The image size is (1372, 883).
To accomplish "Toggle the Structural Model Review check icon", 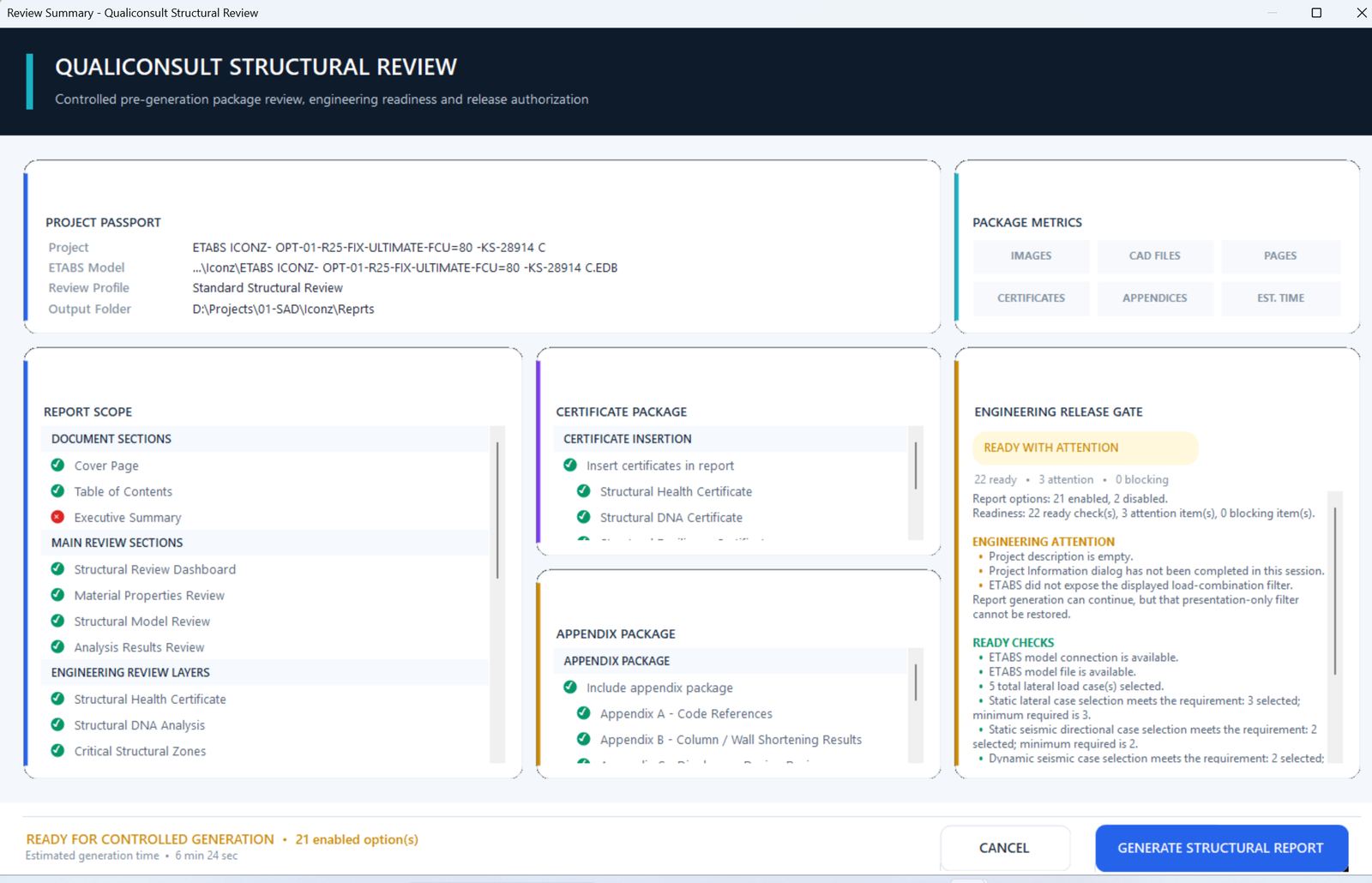I will tap(57, 621).
